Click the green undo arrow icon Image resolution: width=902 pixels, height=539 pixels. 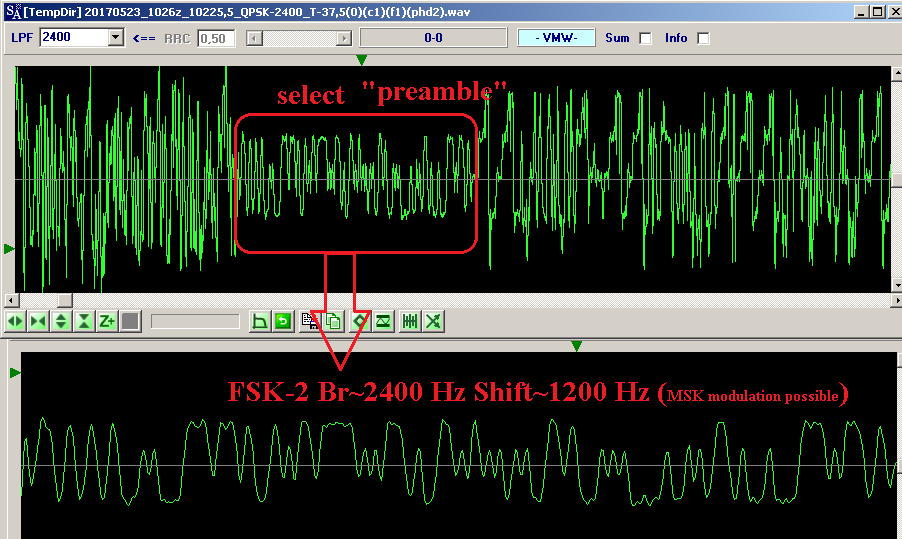tap(282, 321)
